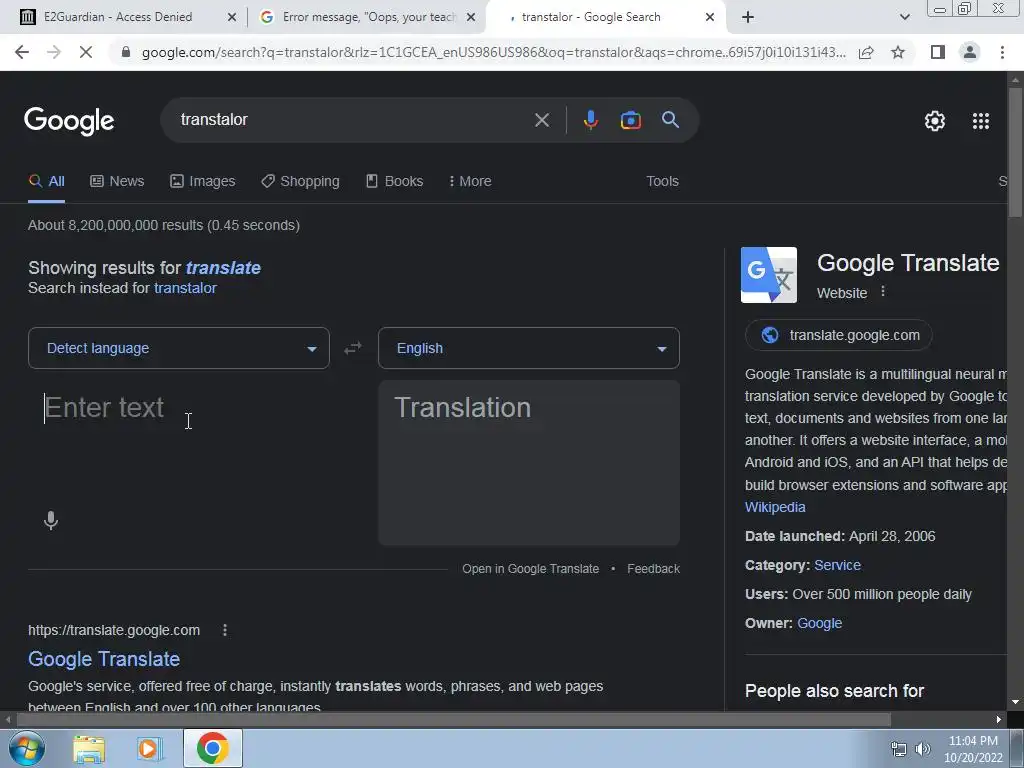
Task: Click the corrected term translate link
Action: (x=223, y=268)
